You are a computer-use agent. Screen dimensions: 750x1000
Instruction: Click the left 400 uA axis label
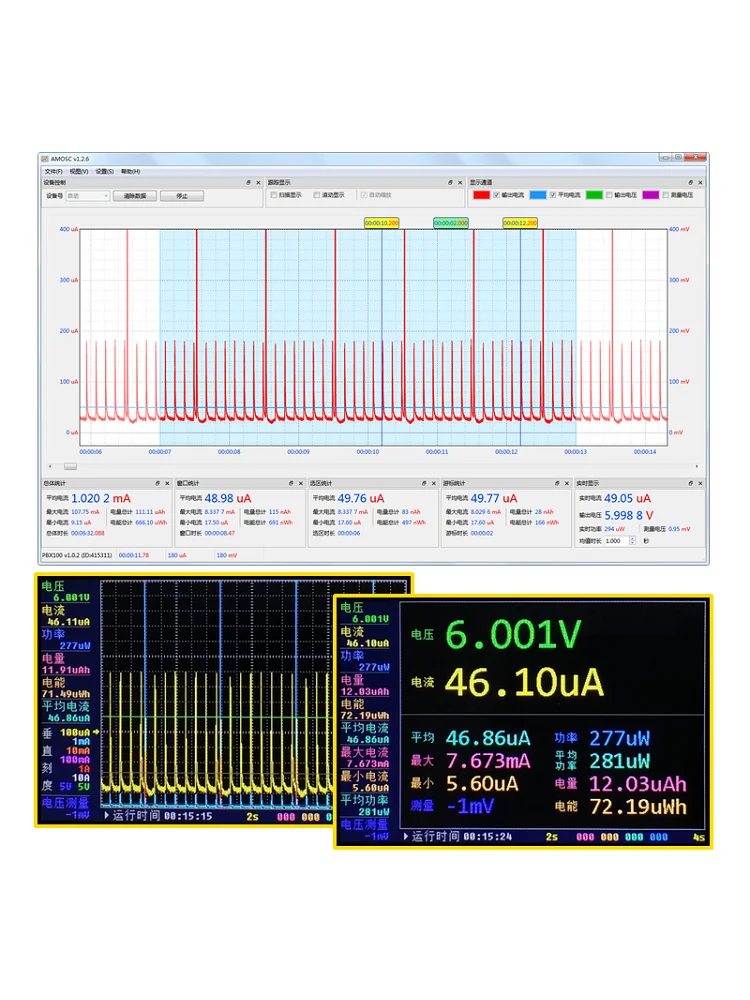point(69,230)
